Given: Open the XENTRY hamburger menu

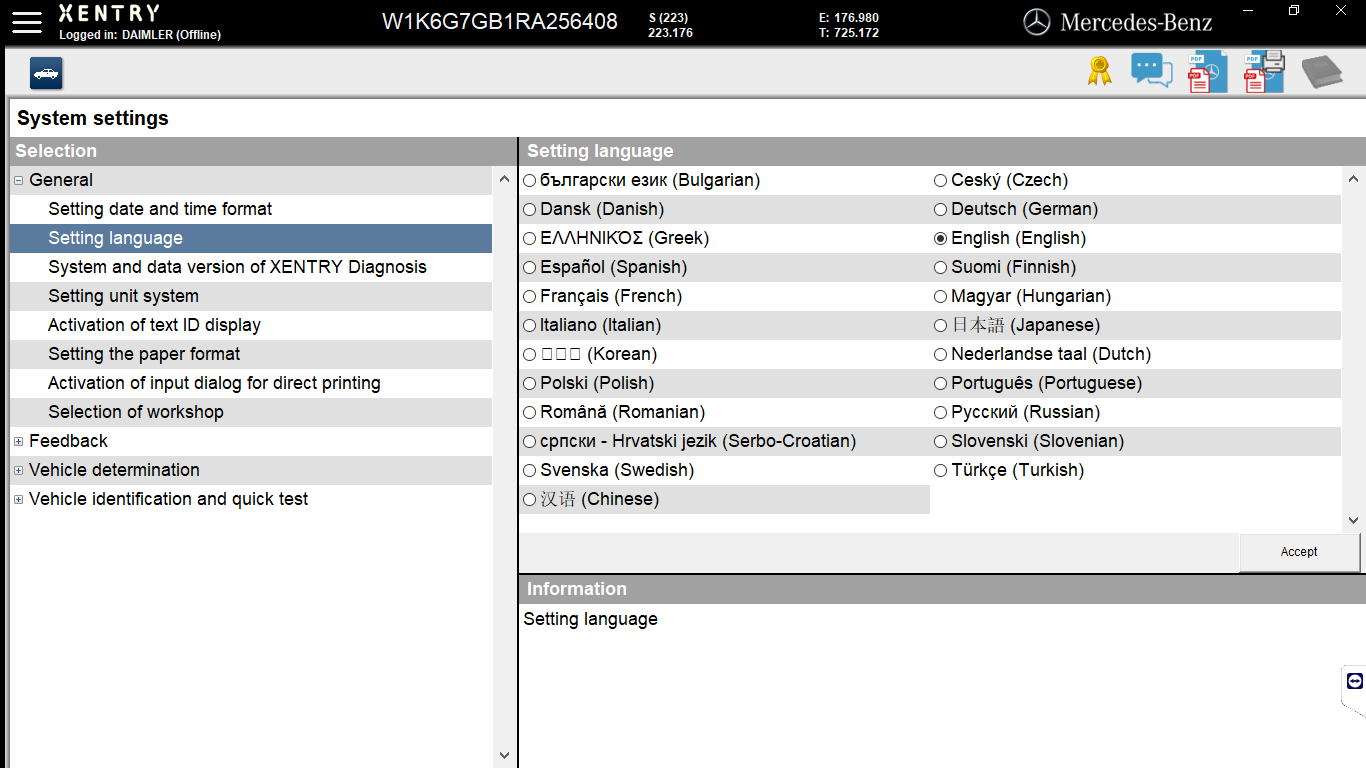Looking at the screenshot, I should click(27, 22).
